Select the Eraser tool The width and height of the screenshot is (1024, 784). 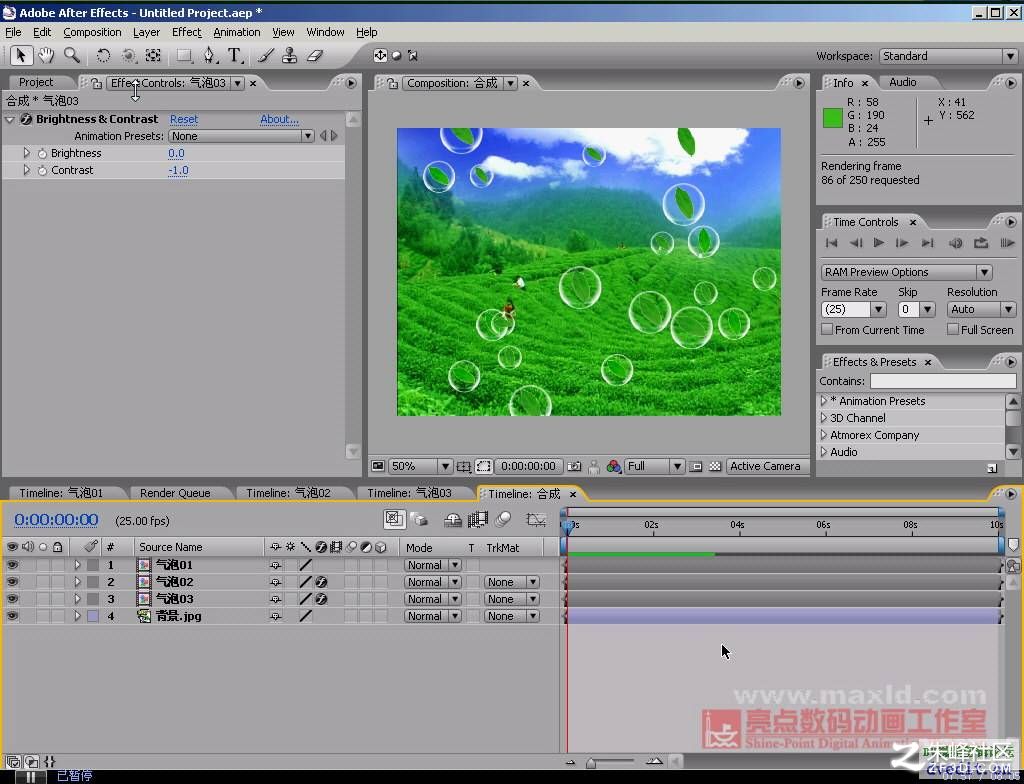tap(315, 56)
